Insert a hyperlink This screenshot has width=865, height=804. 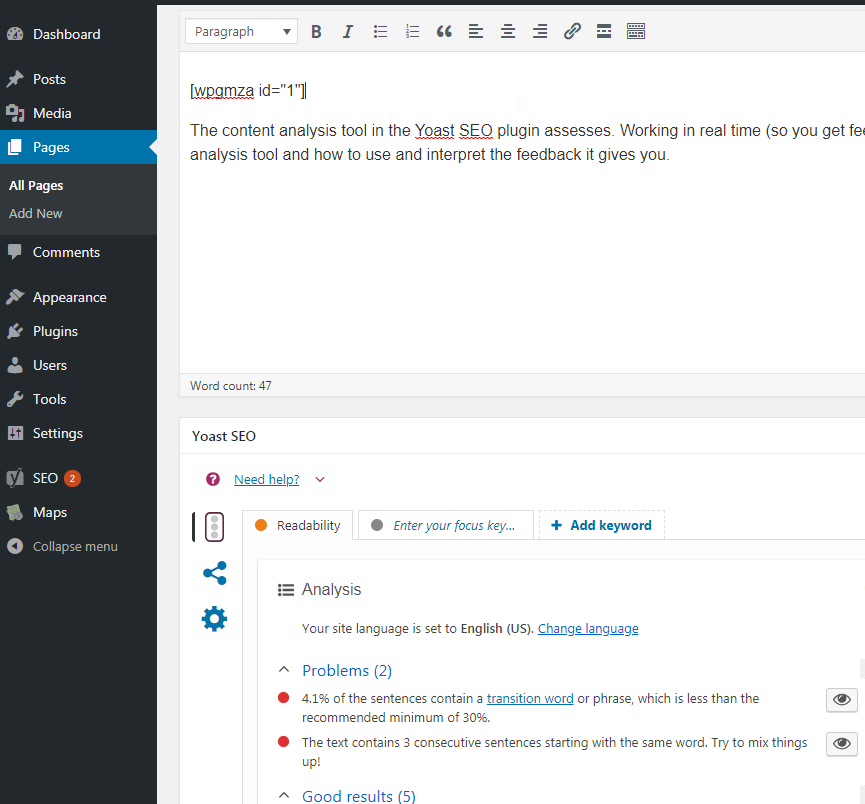click(572, 31)
